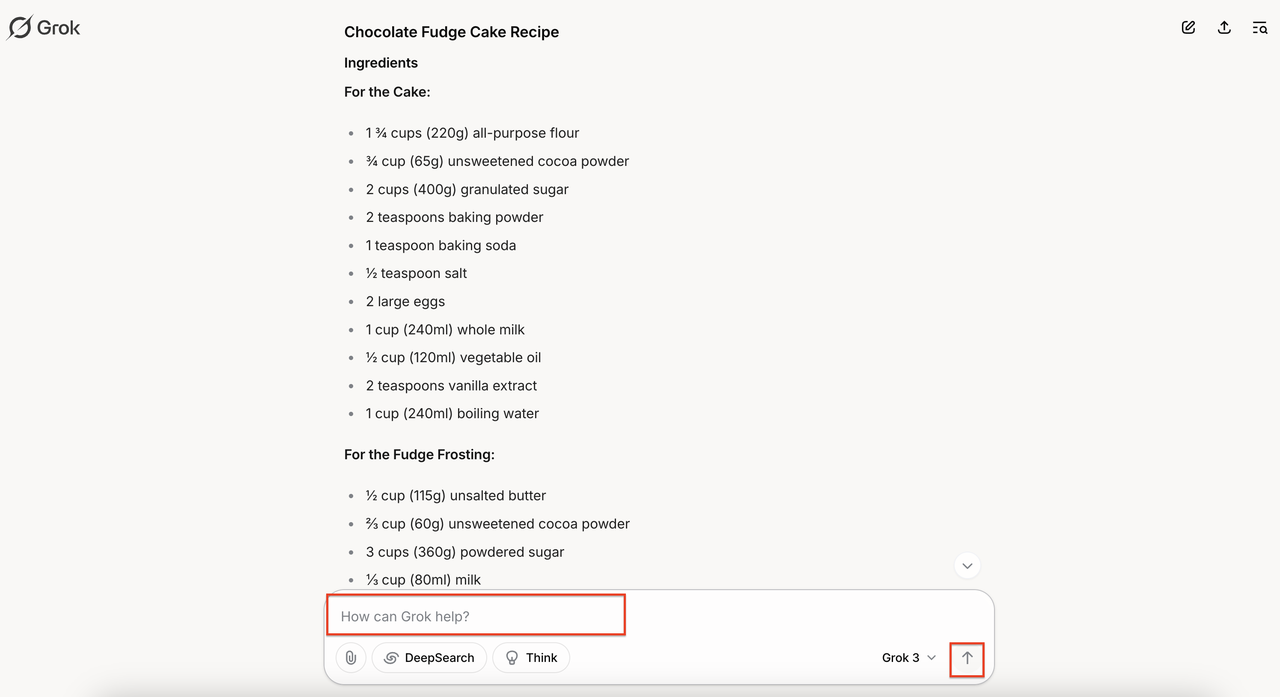Open the share conversation icon
Viewport: 1280px width, 697px height.
[x=1224, y=28]
